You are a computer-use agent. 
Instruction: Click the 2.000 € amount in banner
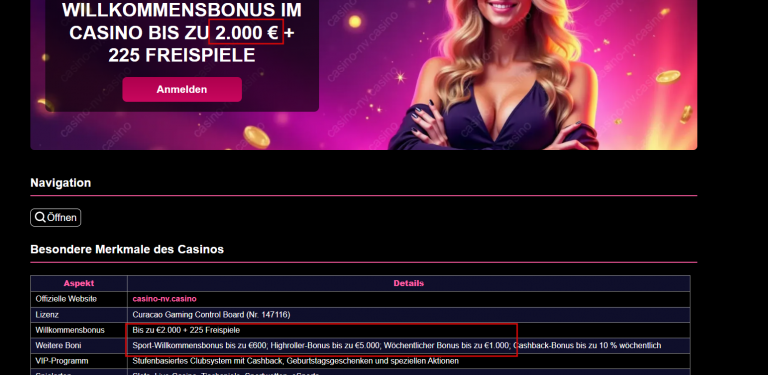(247, 32)
